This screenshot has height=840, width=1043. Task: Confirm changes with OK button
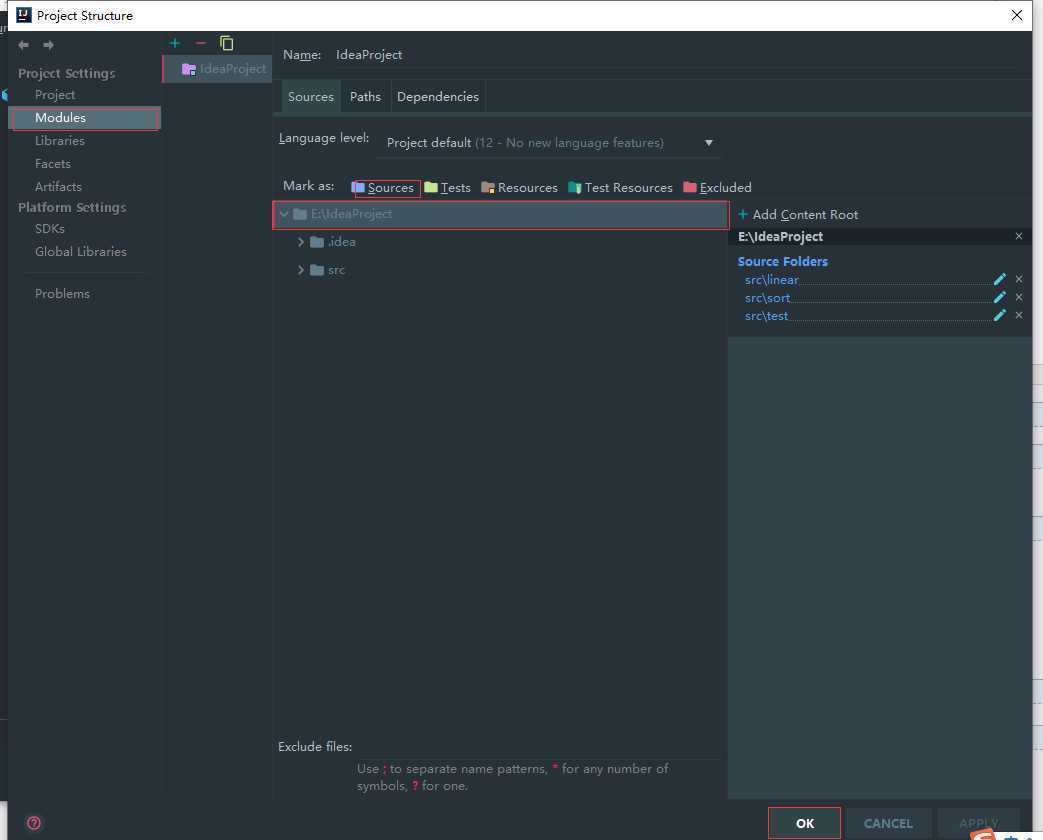pos(804,823)
